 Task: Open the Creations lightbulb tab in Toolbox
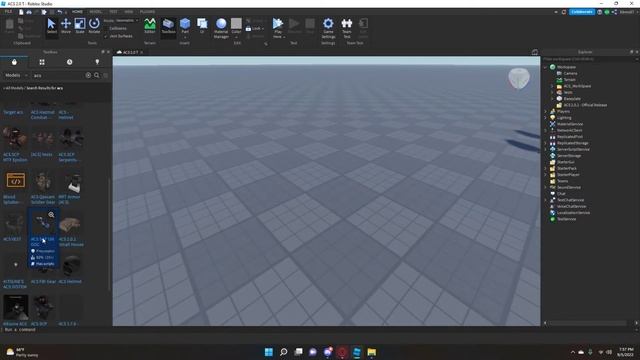tap(97, 62)
